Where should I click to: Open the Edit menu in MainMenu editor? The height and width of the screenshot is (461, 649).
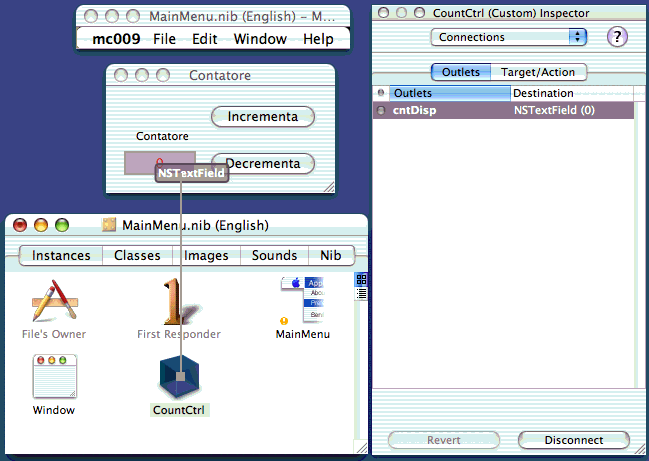point(204,39)
